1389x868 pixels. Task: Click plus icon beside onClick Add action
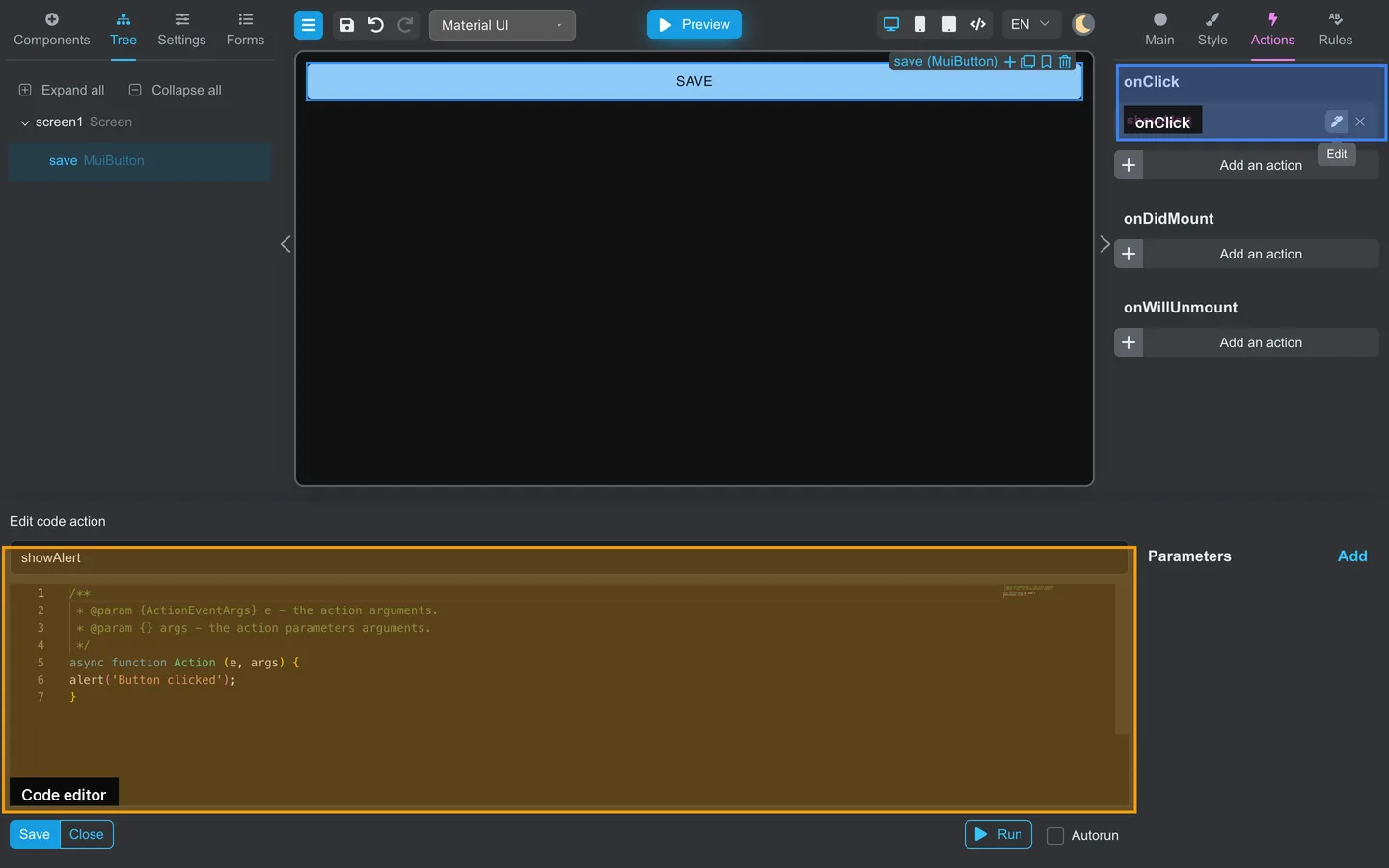1129,165
